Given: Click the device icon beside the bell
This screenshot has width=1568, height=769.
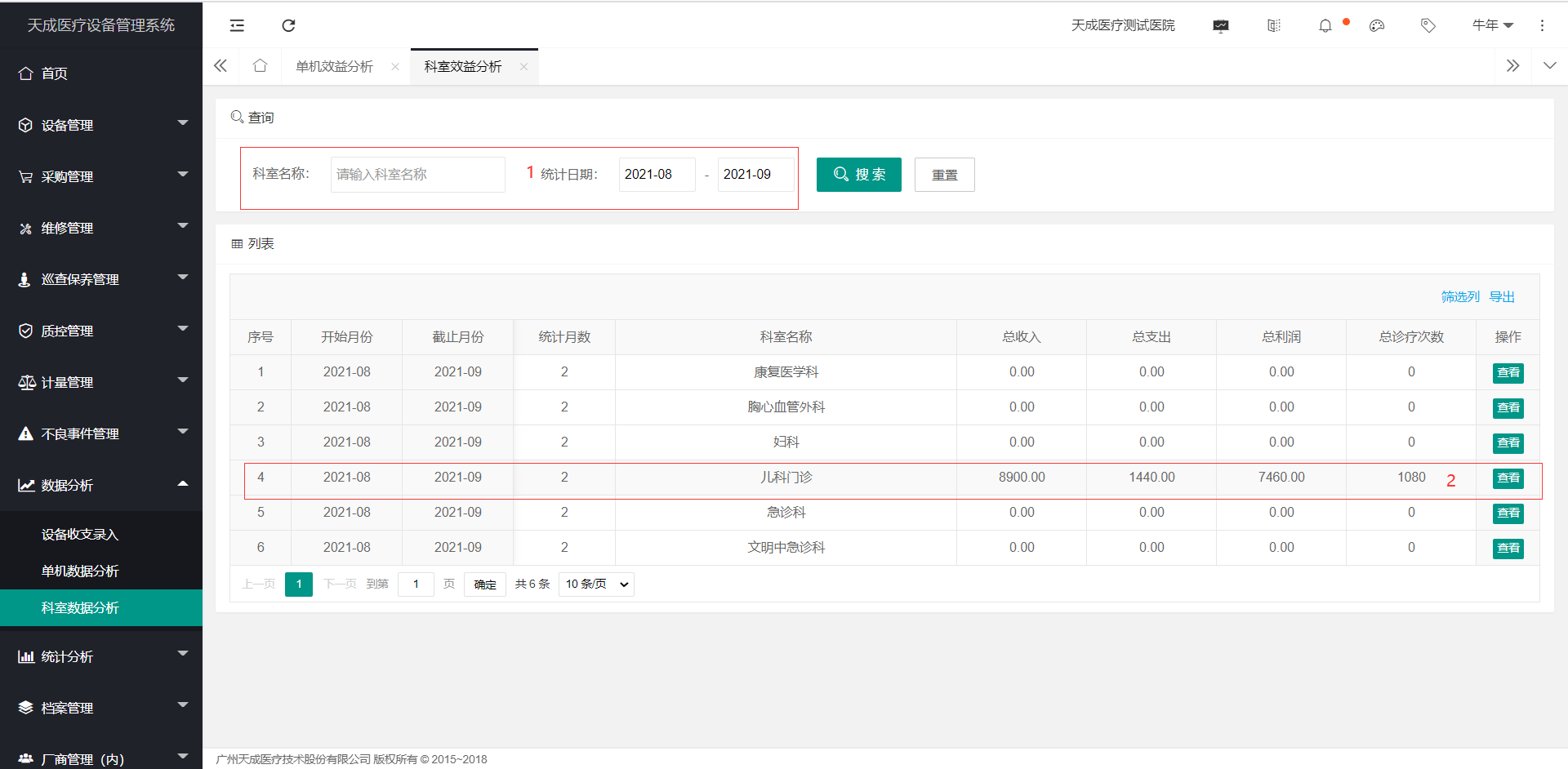Looking at the screenshot, I should (1274, 26).
